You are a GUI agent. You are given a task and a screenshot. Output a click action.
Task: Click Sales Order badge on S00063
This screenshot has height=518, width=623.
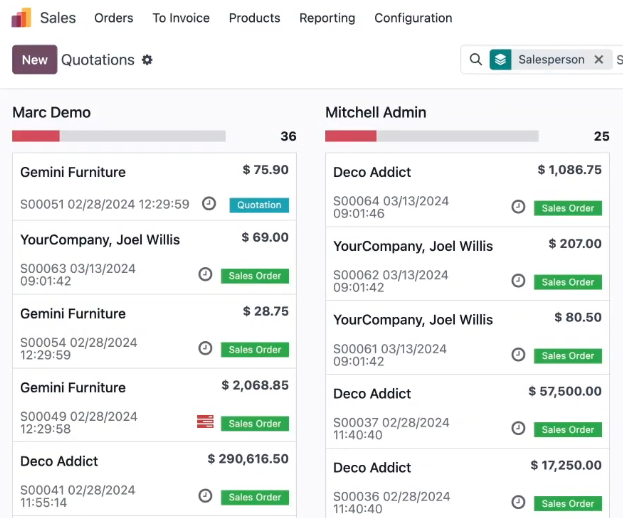coord(255,276)
